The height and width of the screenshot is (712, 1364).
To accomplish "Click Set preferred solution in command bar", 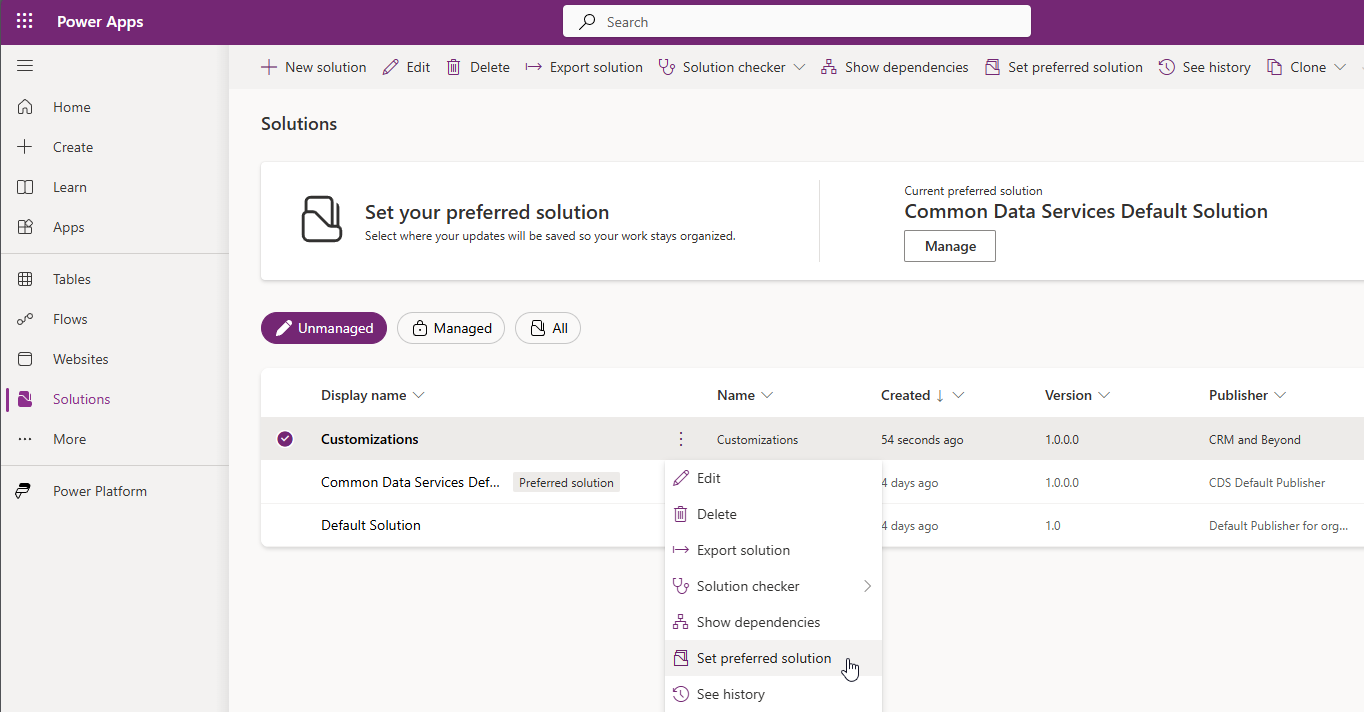I will point(1063,67).
